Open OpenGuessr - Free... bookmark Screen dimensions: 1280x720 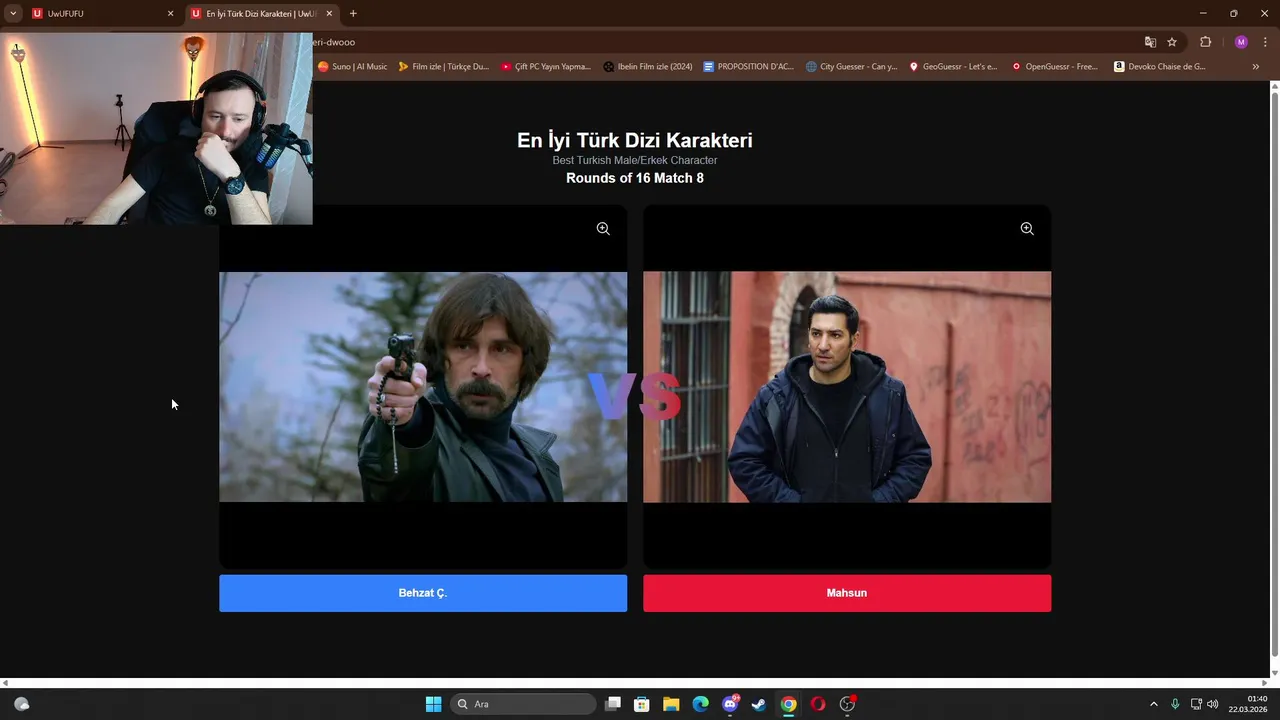[1055, 67]
